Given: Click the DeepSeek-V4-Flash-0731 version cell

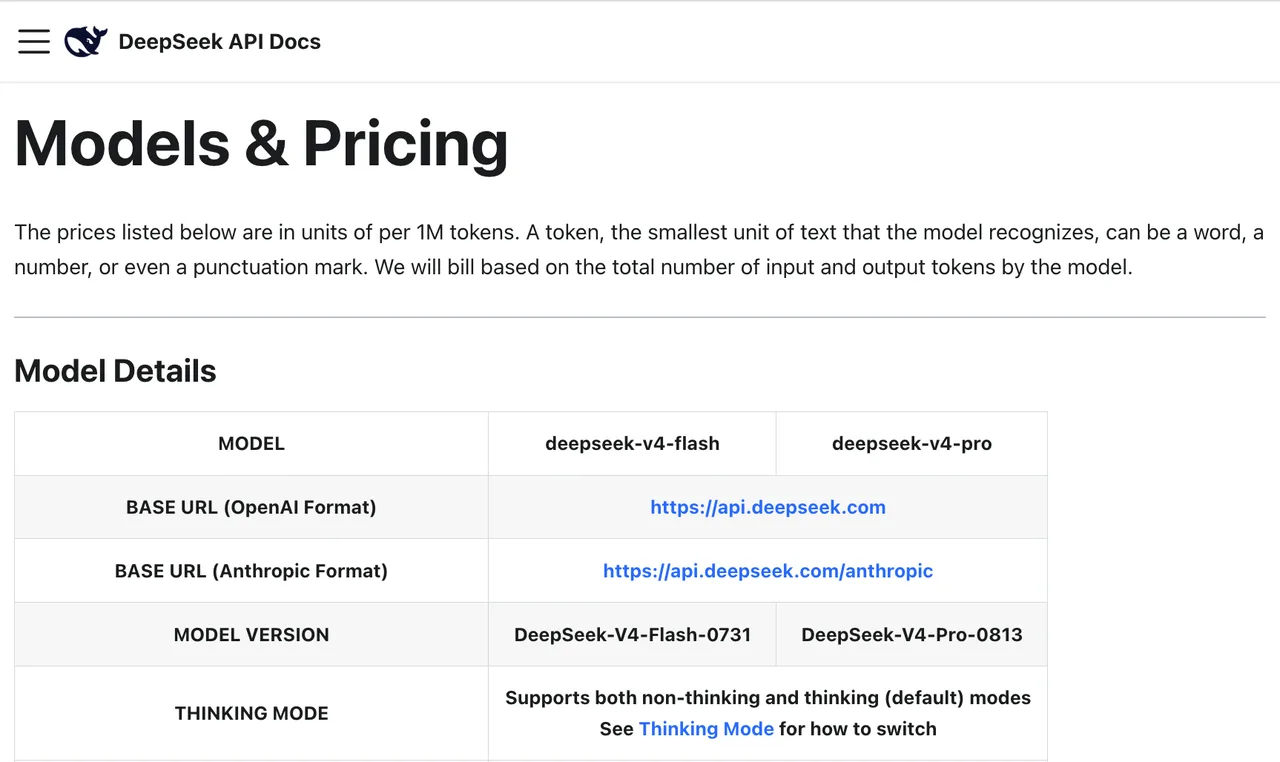Looking at the screenshot, I should click(x=632, y=635).
